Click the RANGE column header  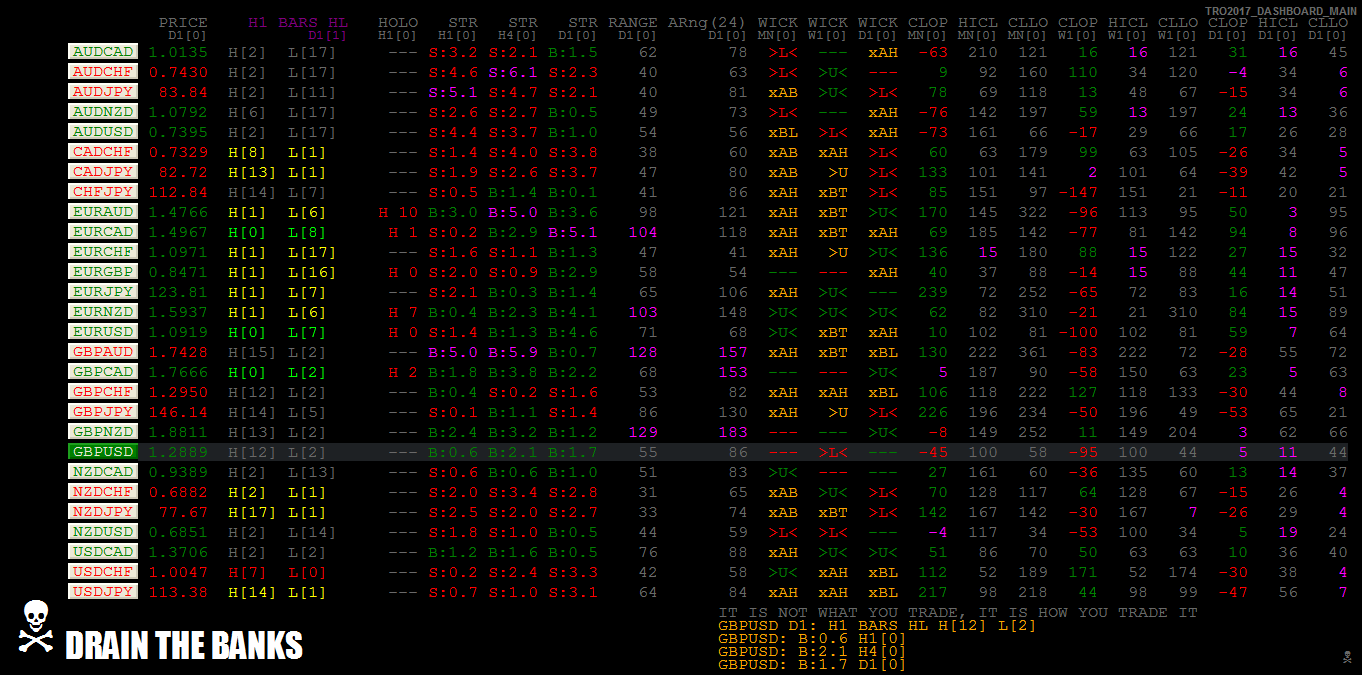[x=633, y=22]
